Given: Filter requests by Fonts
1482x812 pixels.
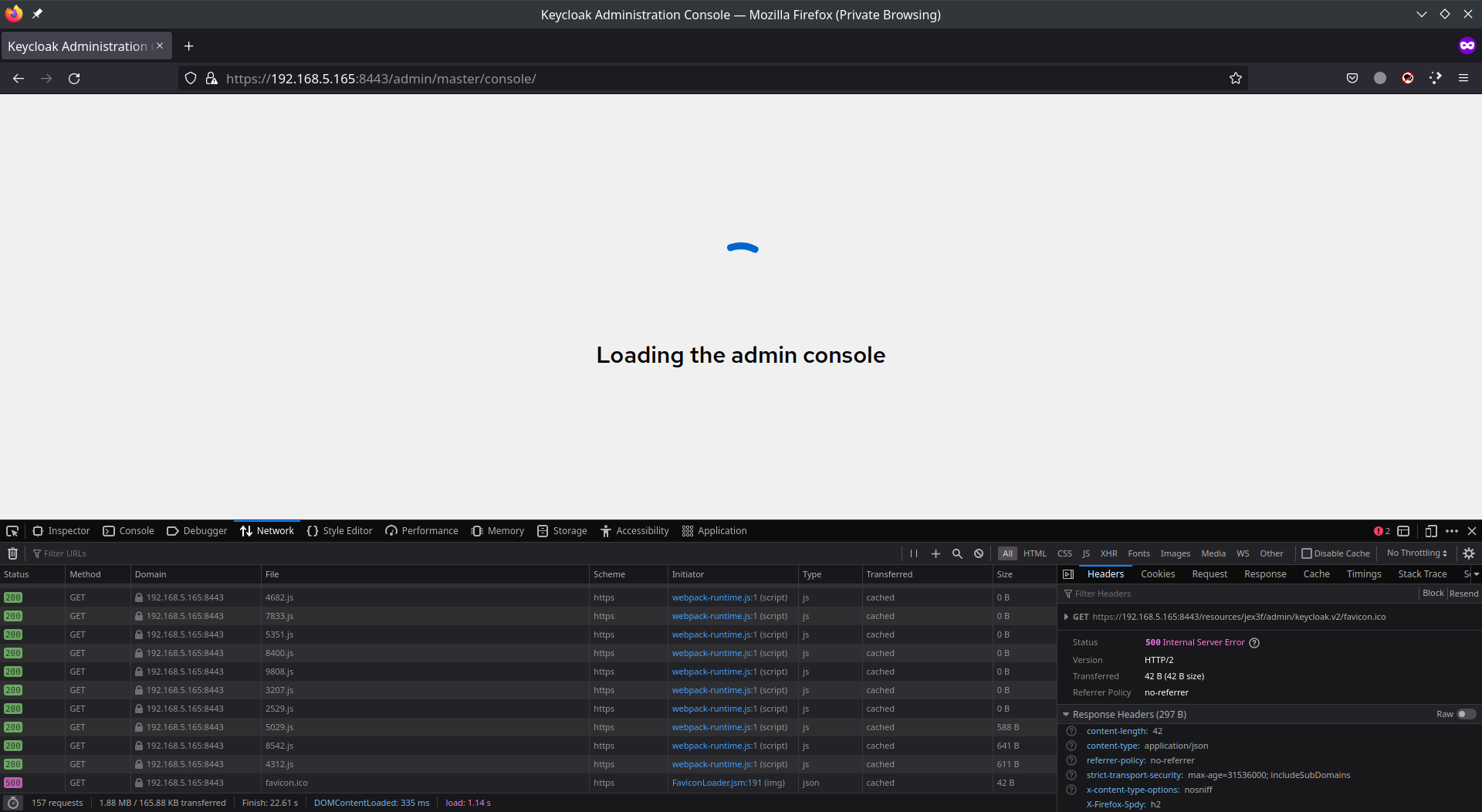Looking at the screenshot, I should (x=1139, y=553).
